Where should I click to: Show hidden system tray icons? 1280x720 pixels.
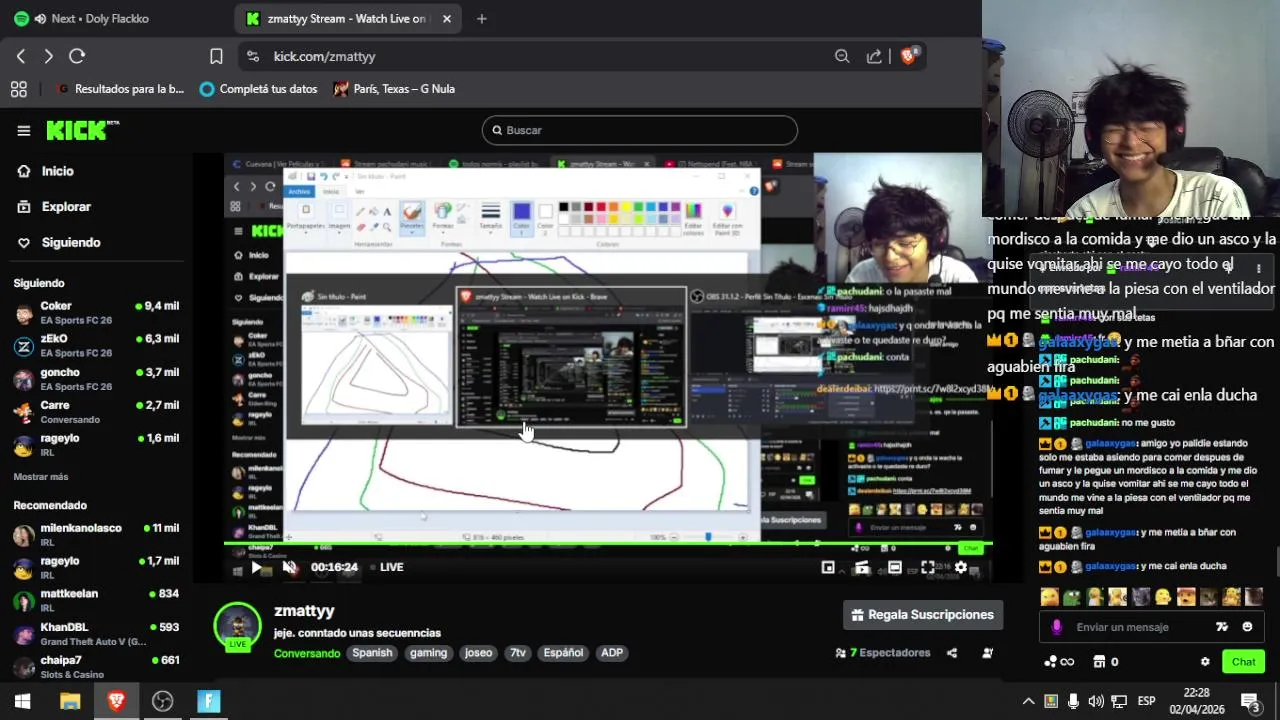1028,701
